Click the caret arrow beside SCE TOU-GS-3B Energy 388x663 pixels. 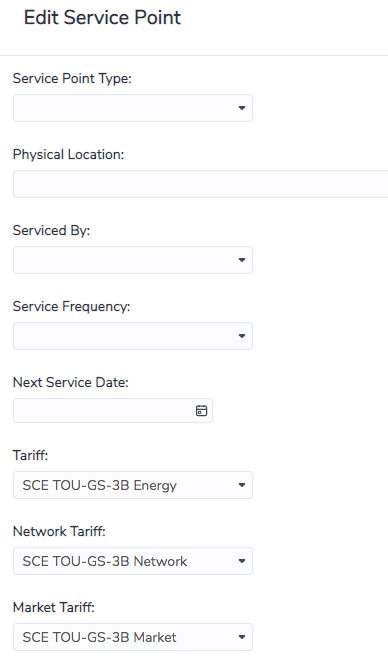point(242,485)
